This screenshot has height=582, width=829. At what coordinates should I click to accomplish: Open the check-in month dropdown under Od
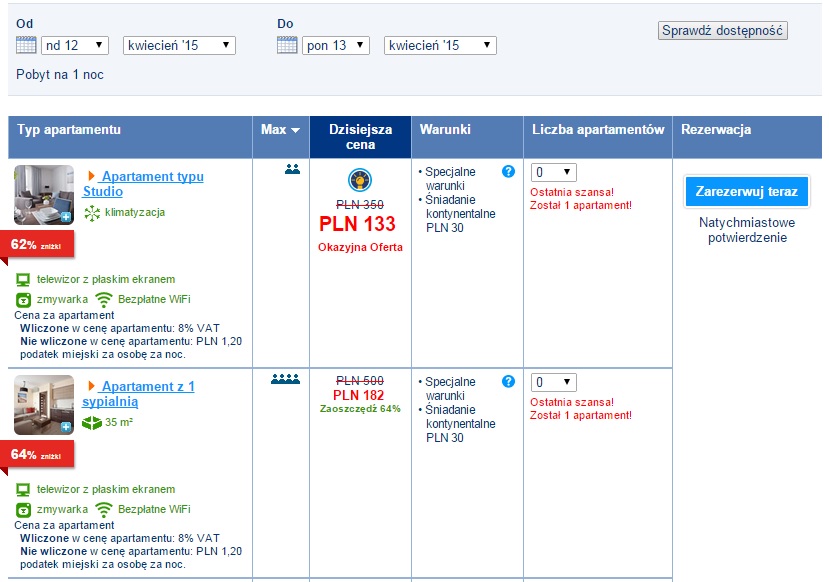coord(179,45)
